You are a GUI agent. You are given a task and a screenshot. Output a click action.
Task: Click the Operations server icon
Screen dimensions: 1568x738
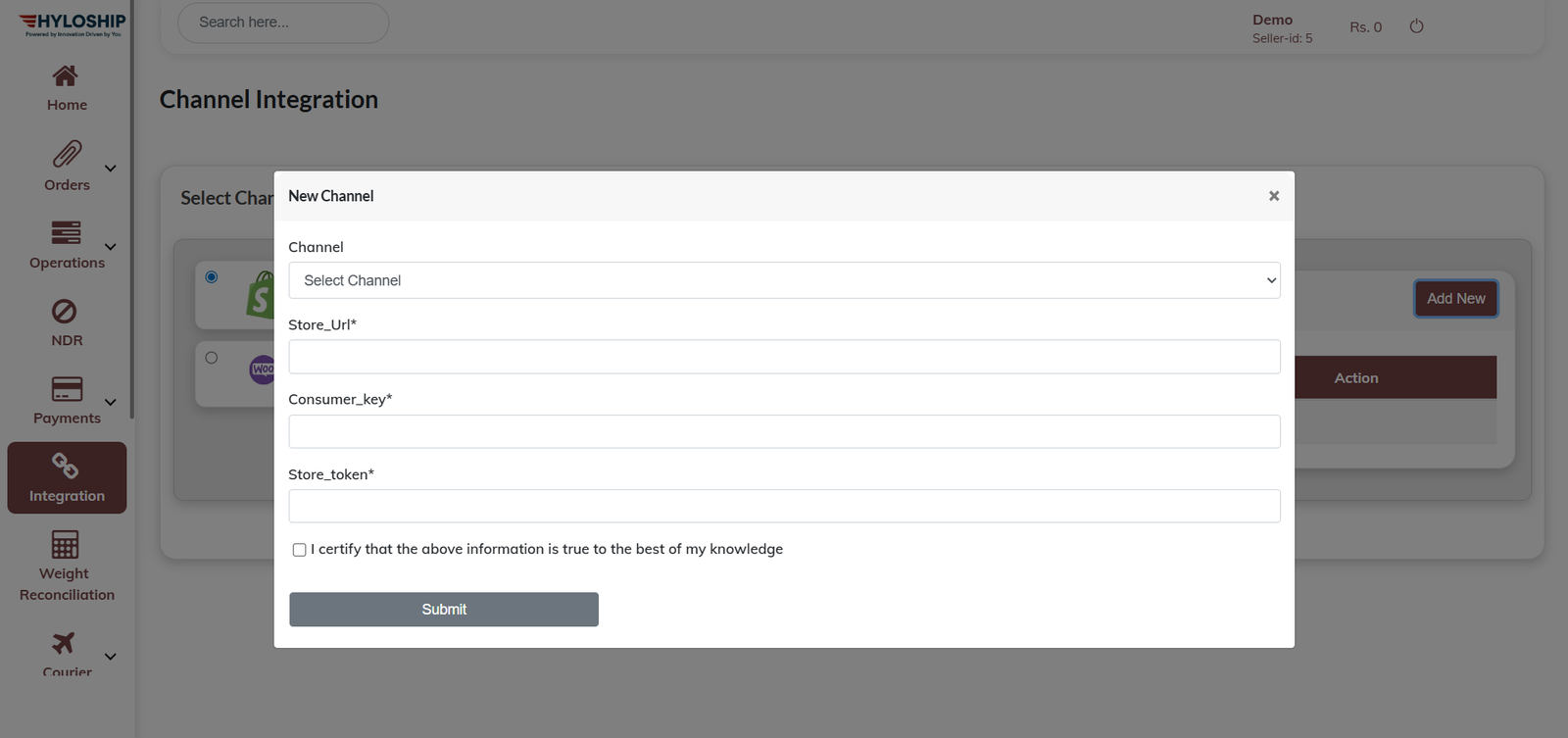click(x=66, y=232)
